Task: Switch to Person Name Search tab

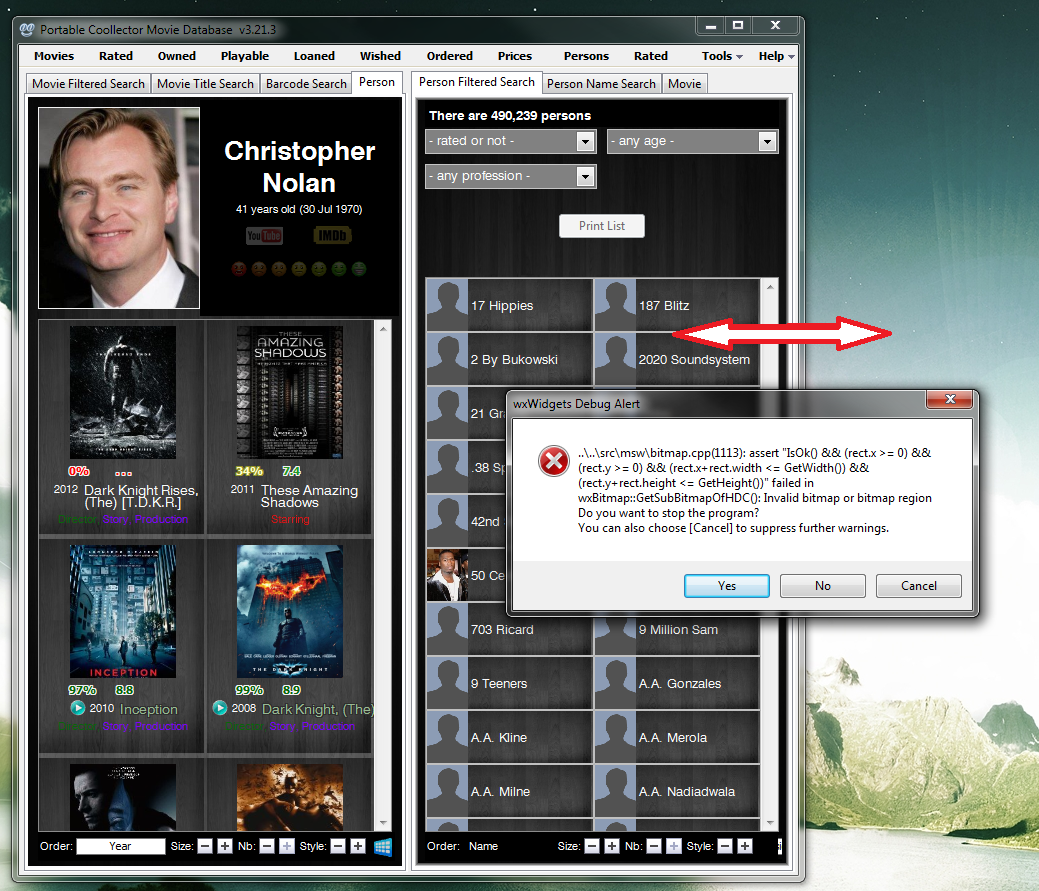Action: pyautogui.click(x=601, y=84)
